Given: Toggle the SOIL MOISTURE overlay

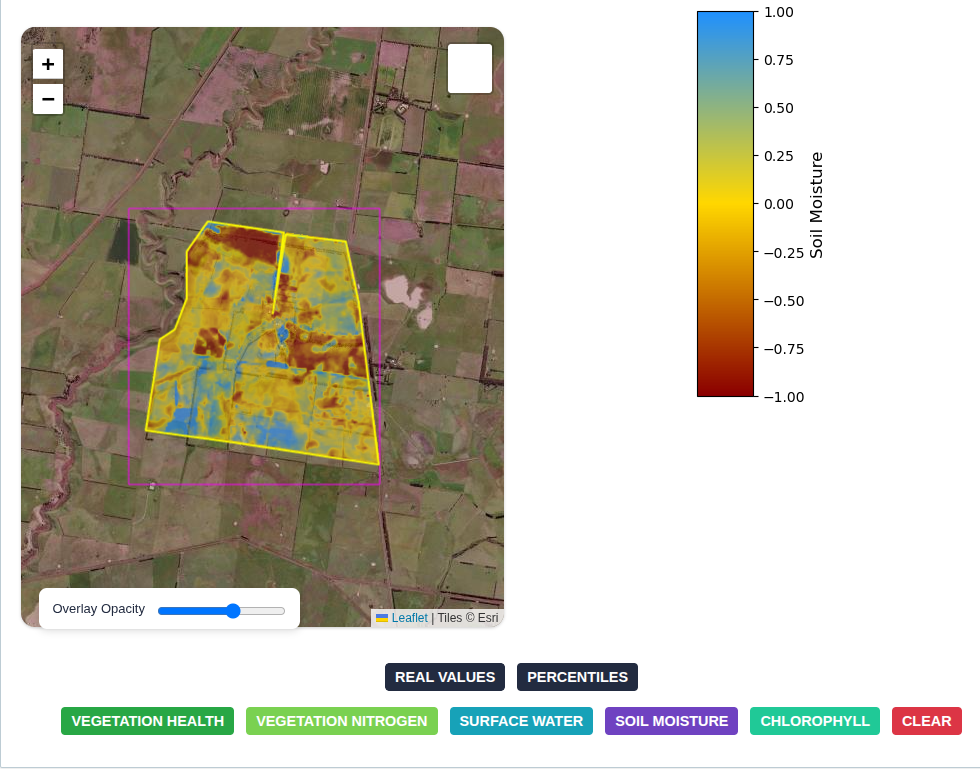Looking at the screenshot, I should [x=671, y=721].
